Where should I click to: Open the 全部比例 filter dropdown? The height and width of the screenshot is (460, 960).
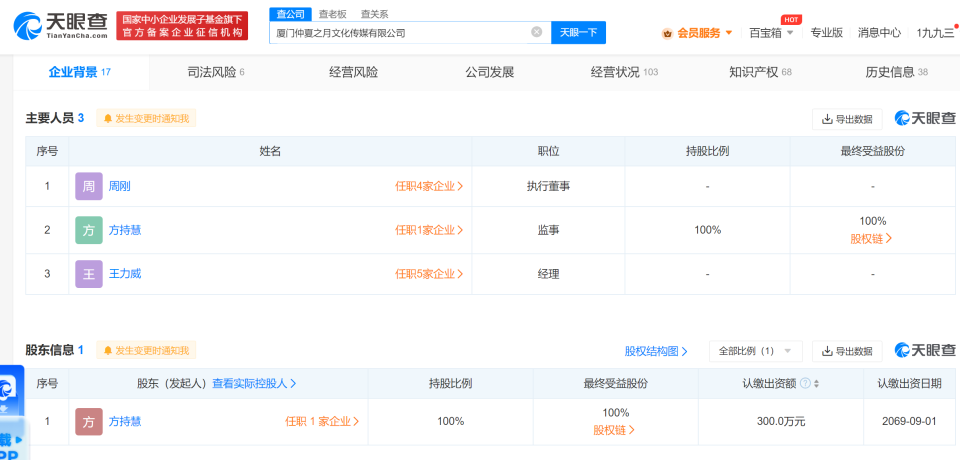click(x=755, y=351)
